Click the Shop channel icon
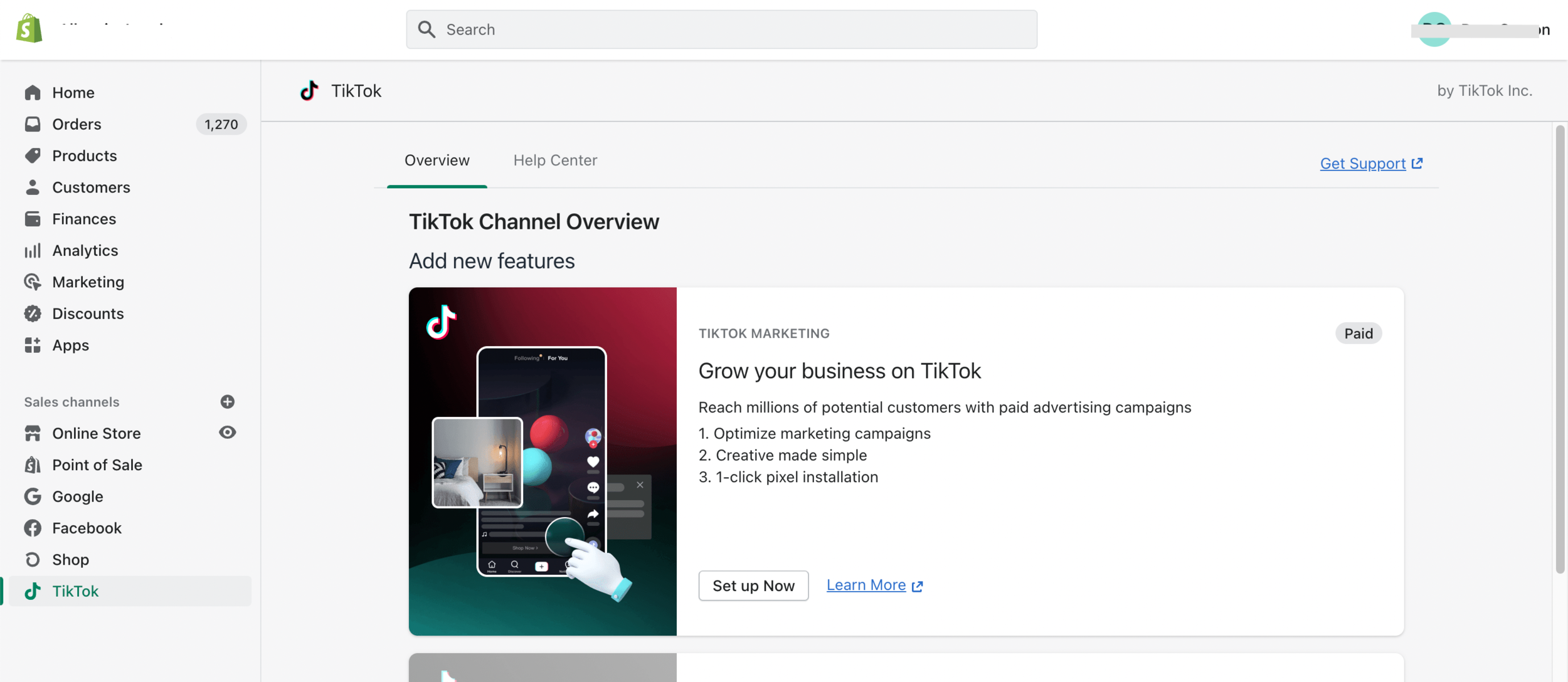 (x=33, y=559)
